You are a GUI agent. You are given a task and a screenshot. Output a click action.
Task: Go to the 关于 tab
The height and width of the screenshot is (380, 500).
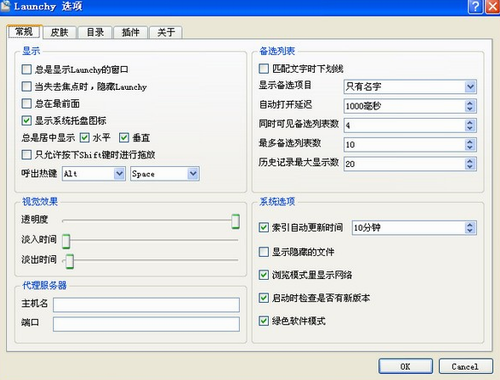[166, 32]
